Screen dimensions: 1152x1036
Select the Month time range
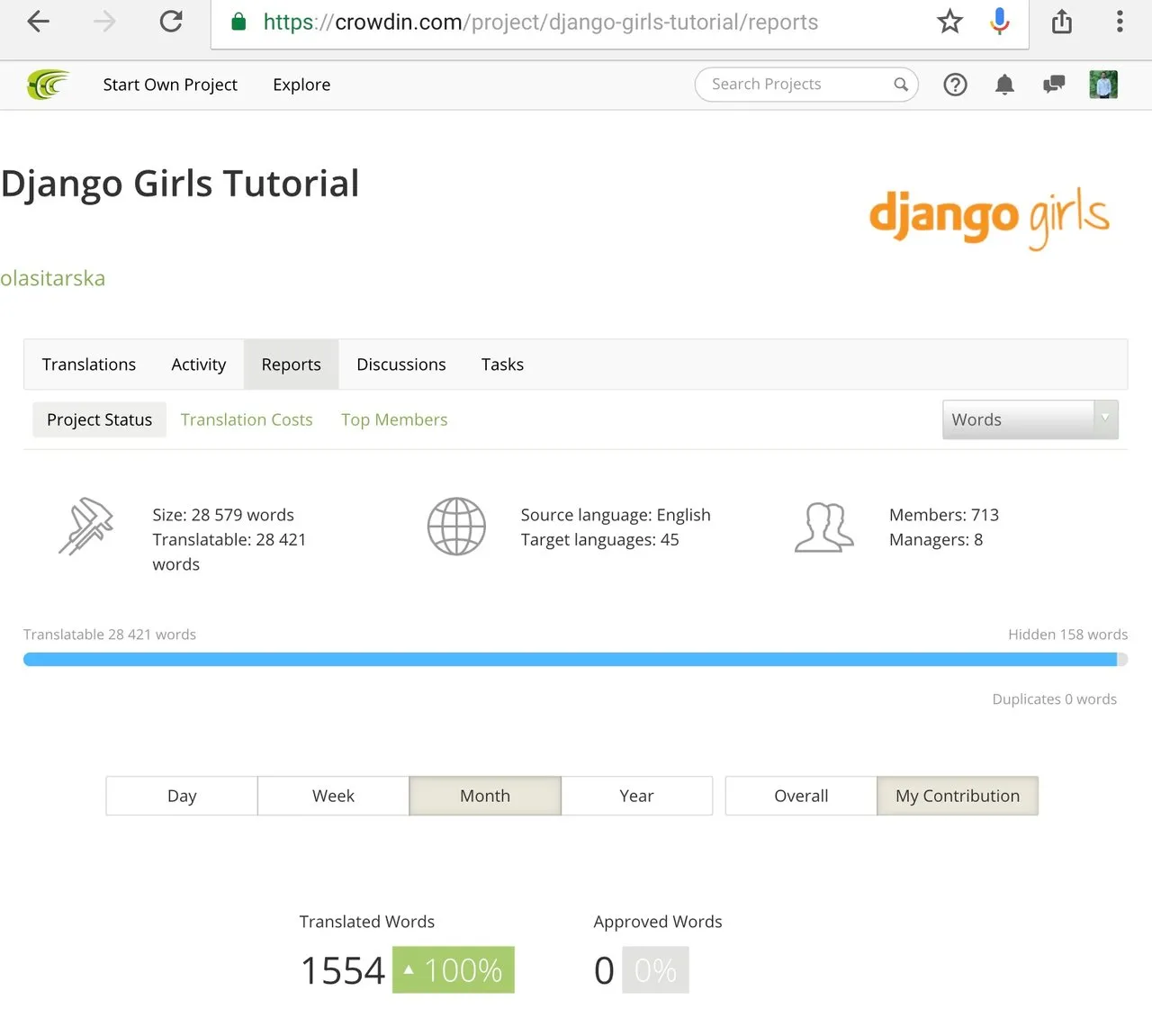click(485, 796)
